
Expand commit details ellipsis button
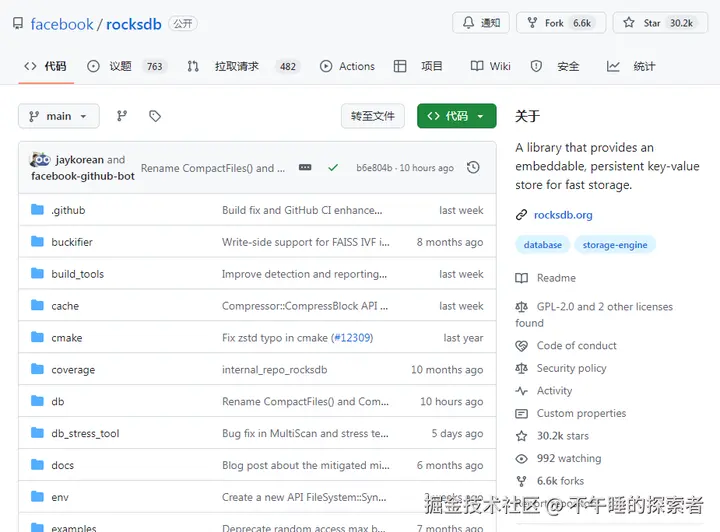pyautogui.click(x=305, y=168)
